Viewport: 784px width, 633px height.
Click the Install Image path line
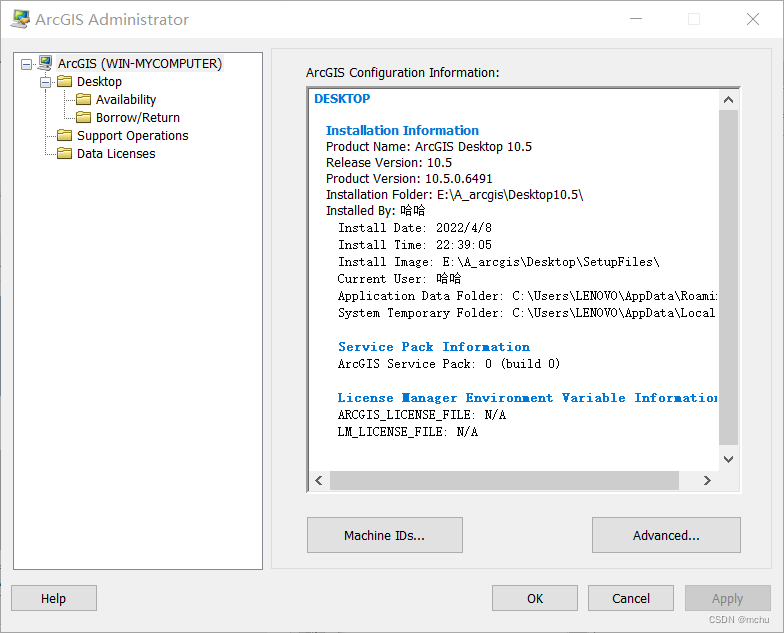point(498,262)
